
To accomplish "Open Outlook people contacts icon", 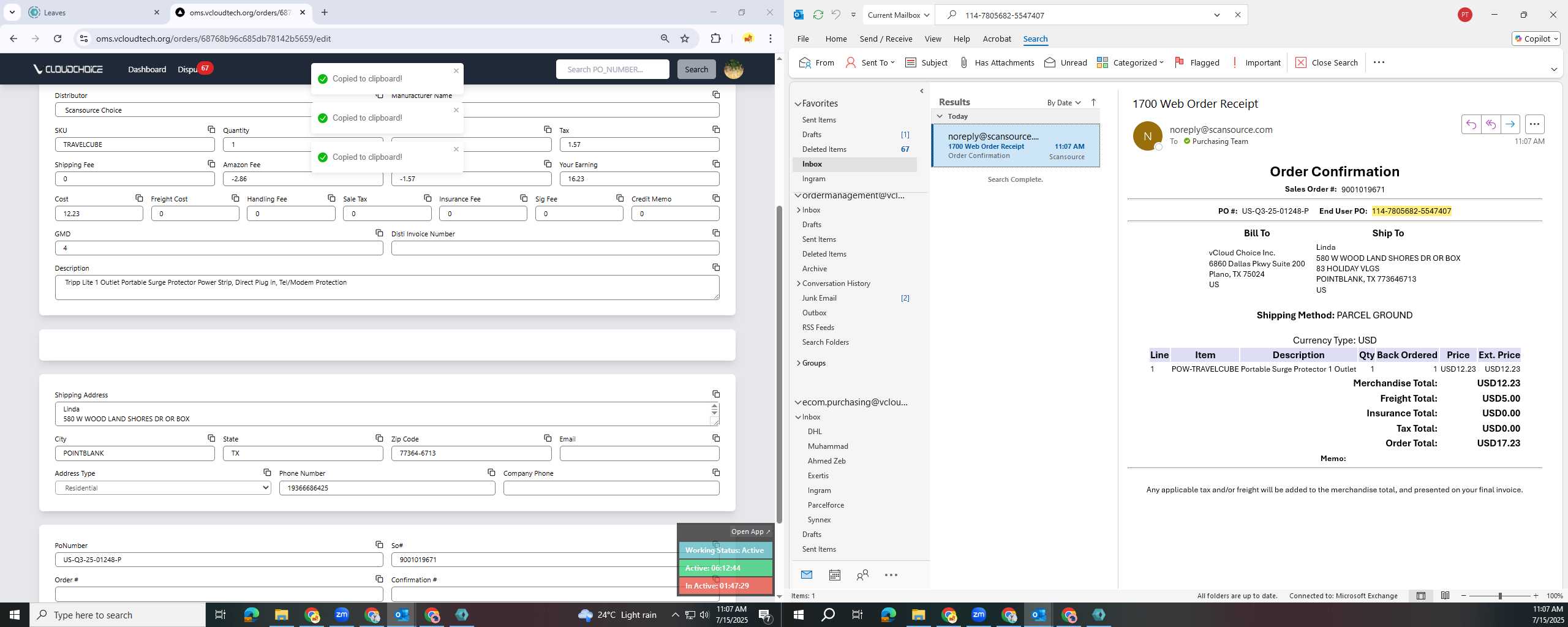I will coord(862,574).
